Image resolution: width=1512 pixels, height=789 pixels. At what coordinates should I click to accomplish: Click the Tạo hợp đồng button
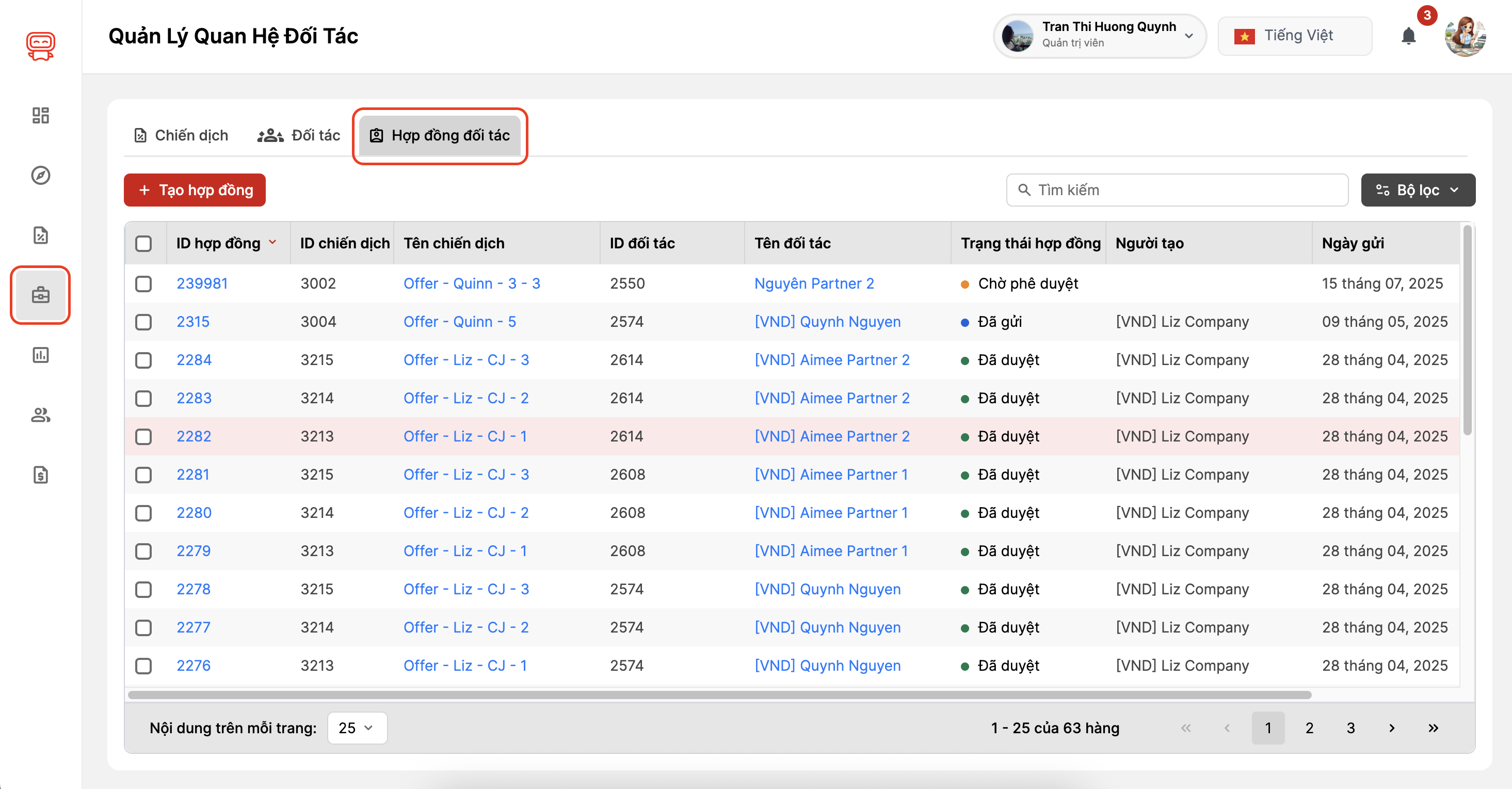pyautogui.click(x=195, y=190)
